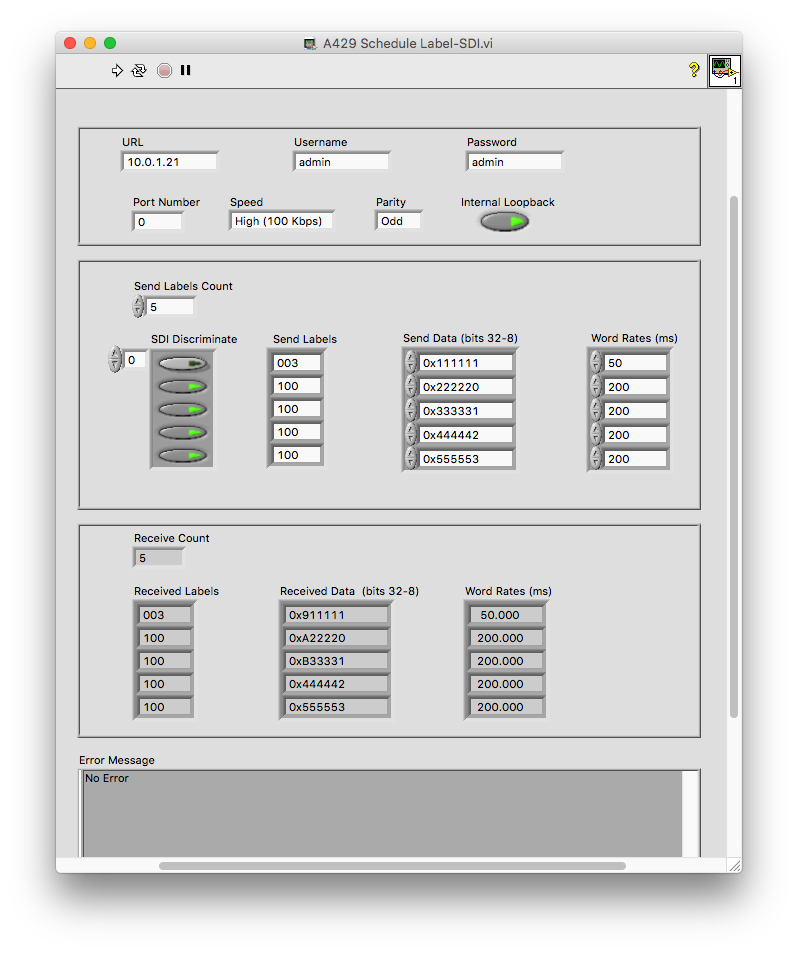Click the Send Labels Count stepper
The image size is (798, 953).
pos(139,307)
